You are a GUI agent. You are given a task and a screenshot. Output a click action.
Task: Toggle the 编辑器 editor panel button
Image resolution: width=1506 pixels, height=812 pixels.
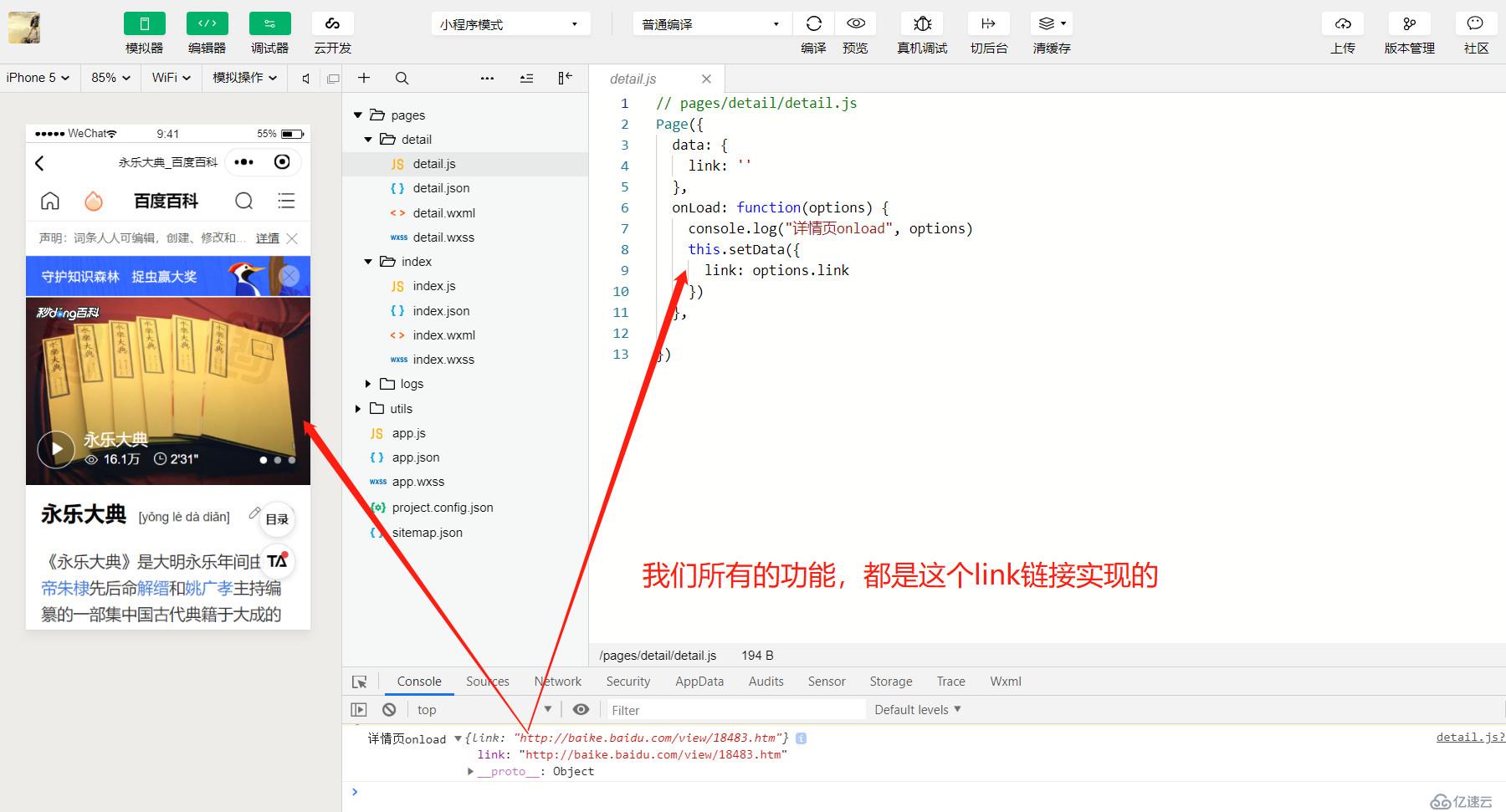(x=207, y=23)
